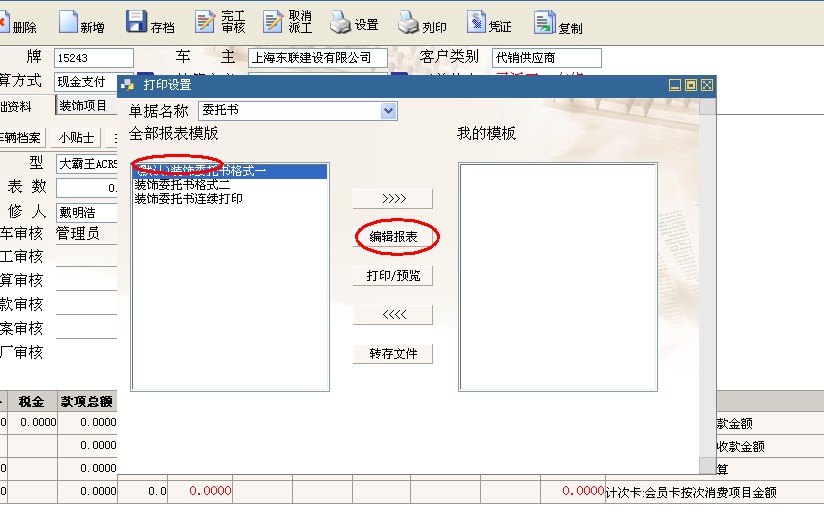Open 设置 printer settings icon
Viewport: 824px width, 513px height.
(341, 22)
